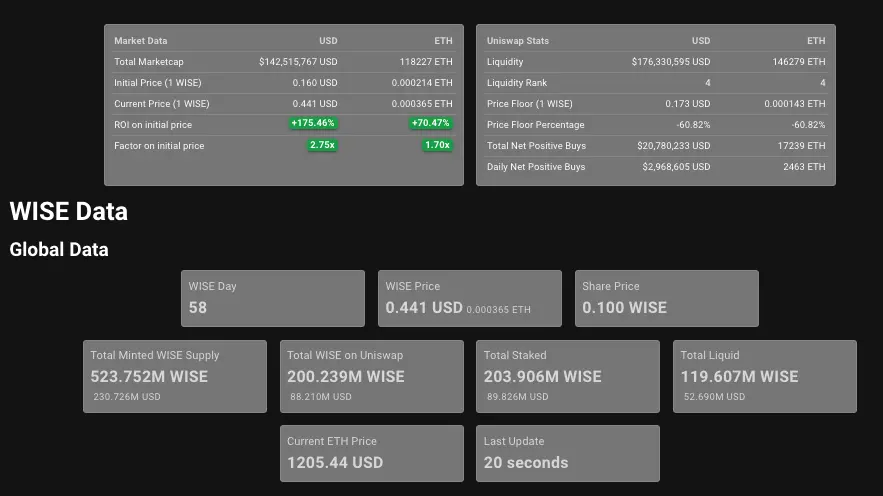Image resolution: width=883 pixels, height=496 pixels.
Task: Select the 0.000365 ETH text in WISE Price card
Action: pos(498,310)
